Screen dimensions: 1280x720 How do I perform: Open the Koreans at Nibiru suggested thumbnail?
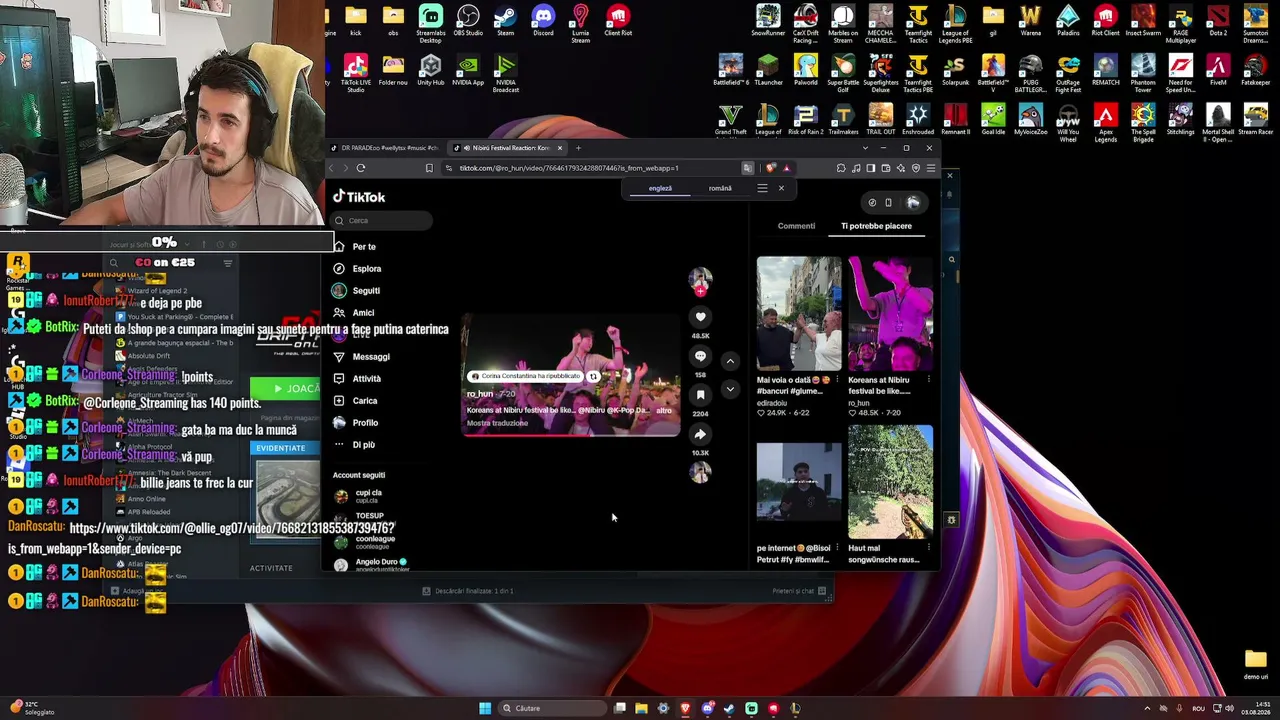tap(890, 314)
